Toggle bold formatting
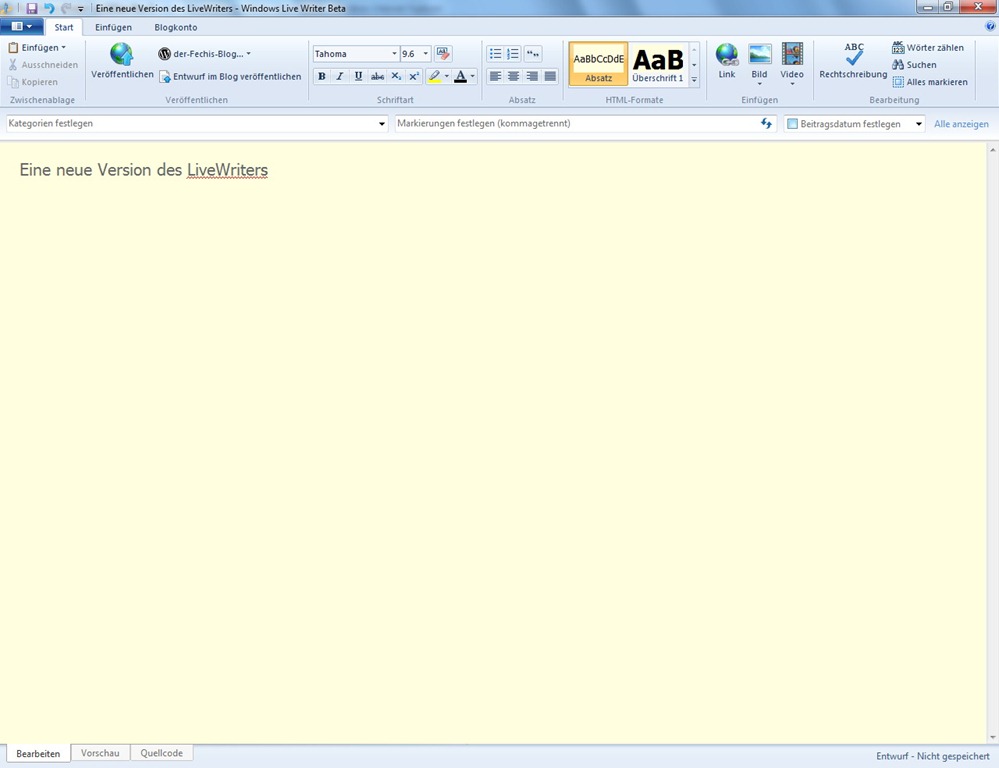This screenshot has height=768, width=999. click(x=322, y=76)
